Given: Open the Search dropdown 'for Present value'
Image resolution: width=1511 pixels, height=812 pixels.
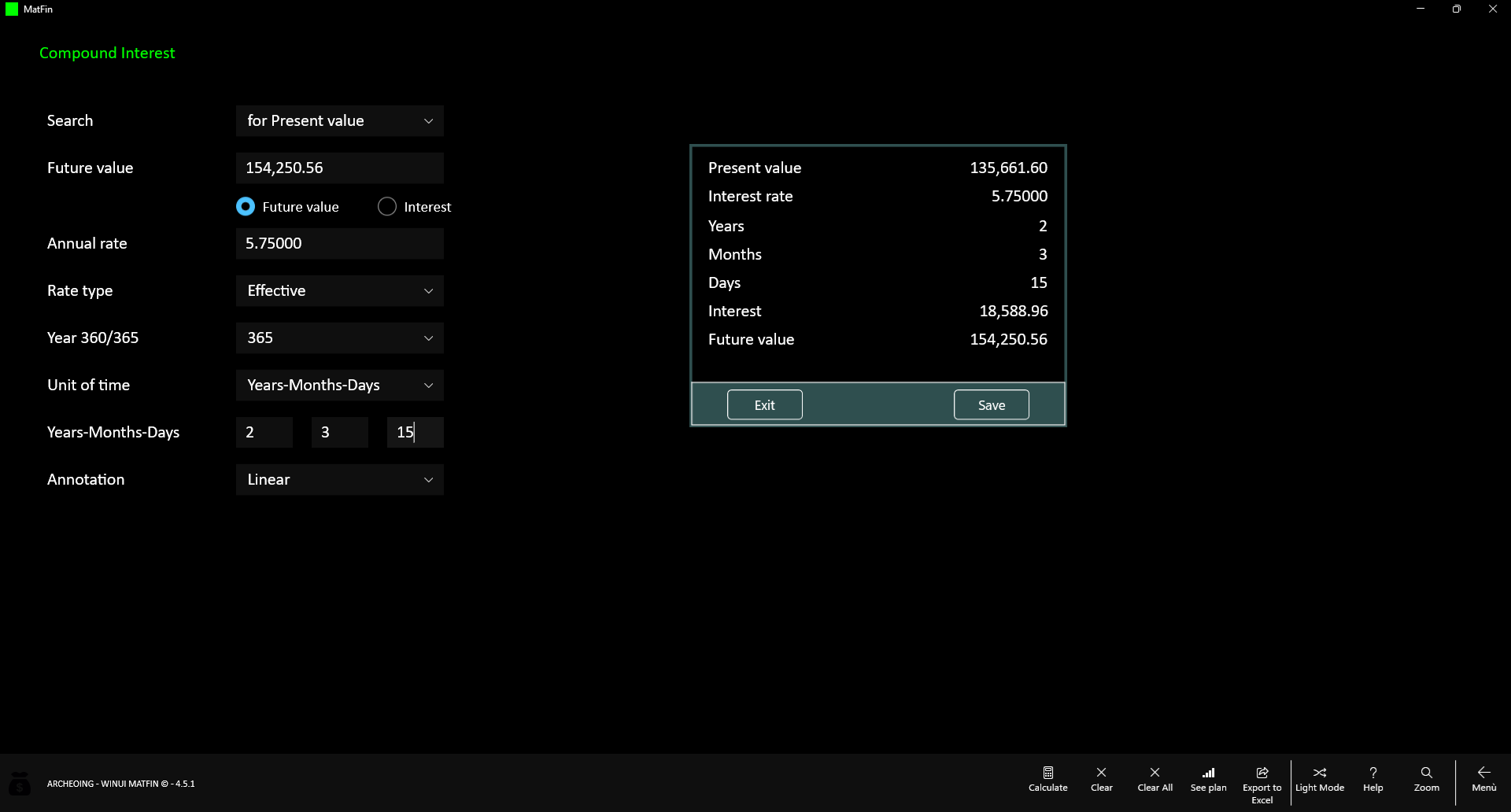Looking at the screenshot, I should click(340, 120).
